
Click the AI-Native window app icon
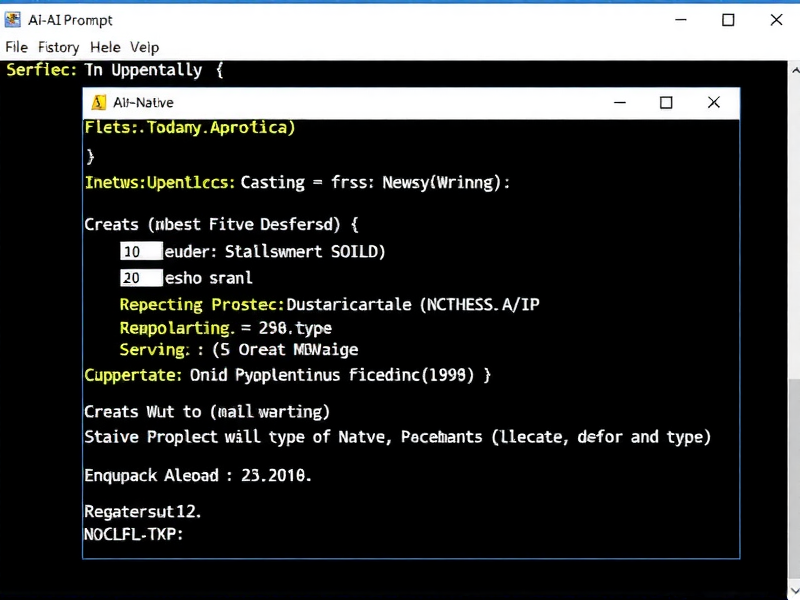(x=98, y=103)
